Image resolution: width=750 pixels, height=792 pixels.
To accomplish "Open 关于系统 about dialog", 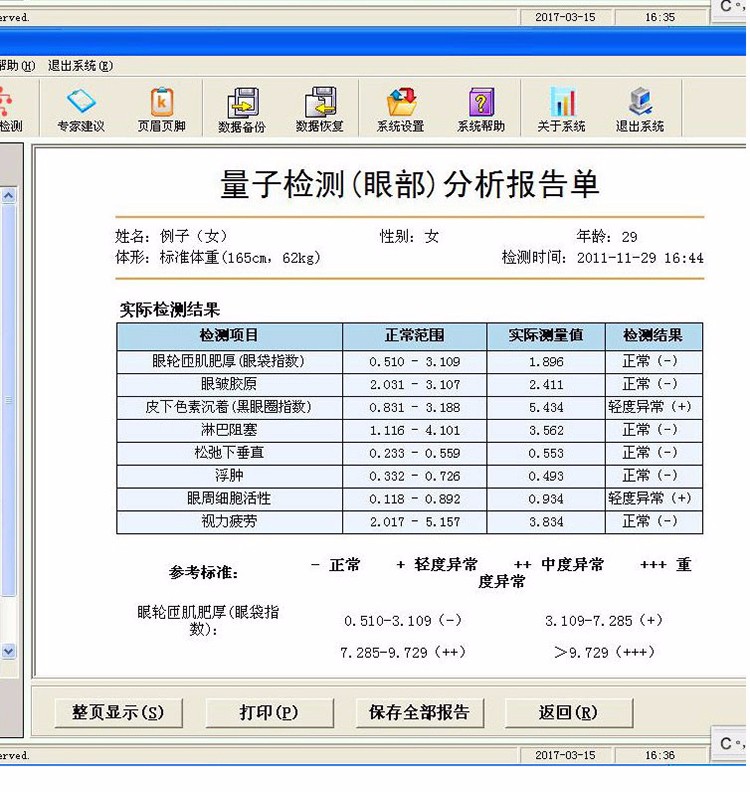I will [x=561, y=109].
